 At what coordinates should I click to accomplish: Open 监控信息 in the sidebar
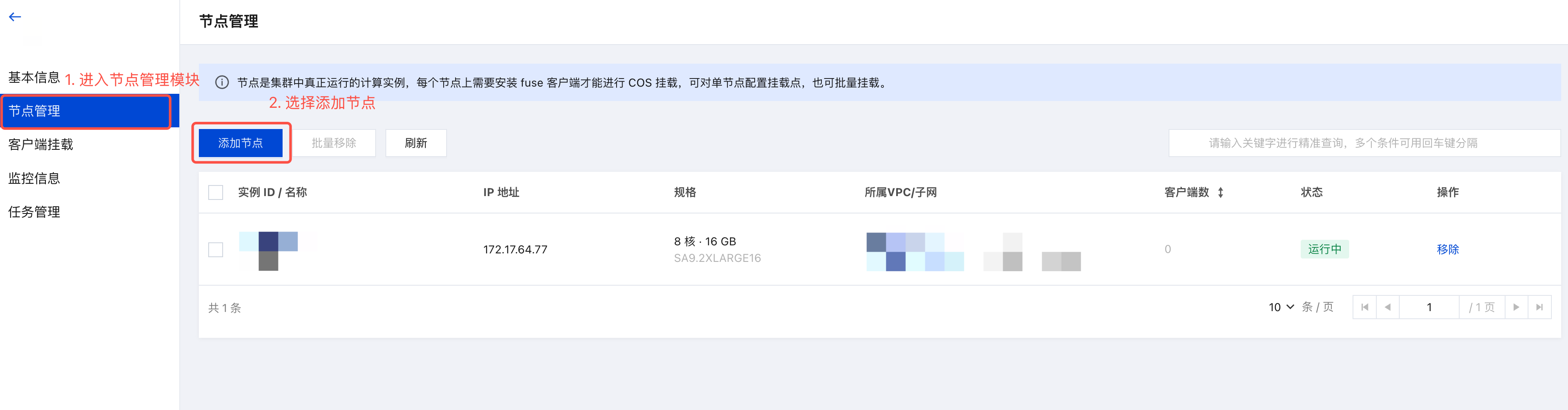click(x=34, y=178)
